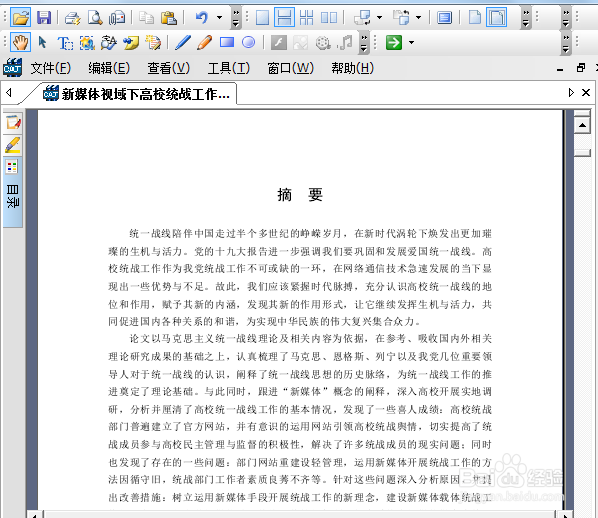Switch to facing pages layout
The height and width of the screenshot is (518, 598).
click(329, 18)
